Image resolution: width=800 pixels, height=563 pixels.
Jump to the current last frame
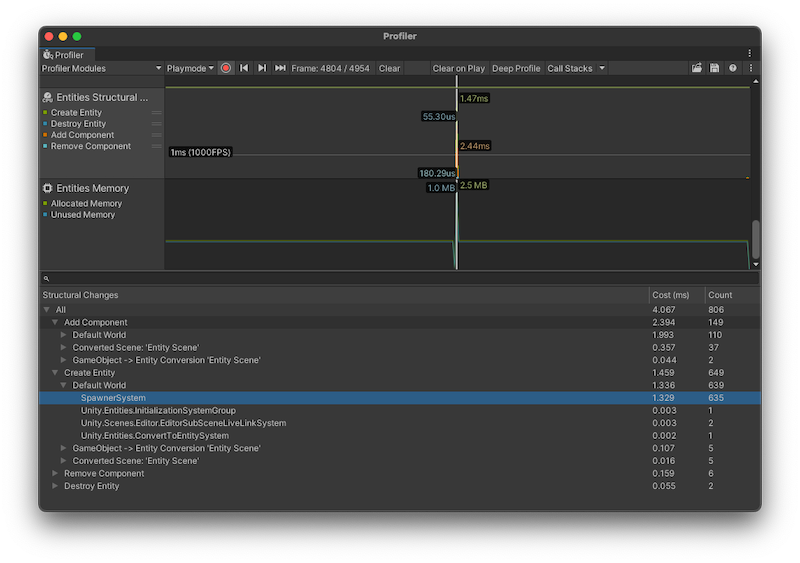(x=280, y=68)
